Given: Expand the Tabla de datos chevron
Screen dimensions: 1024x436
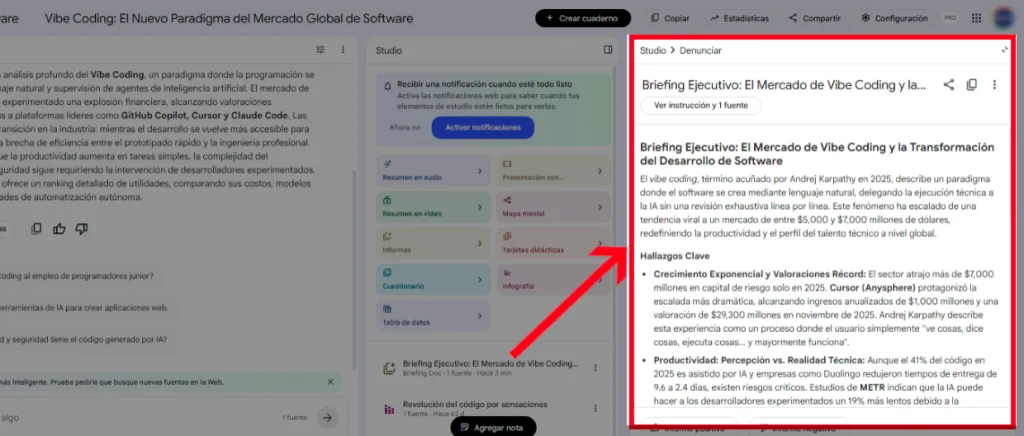Looking at the screenshot, I should point(480,317).
